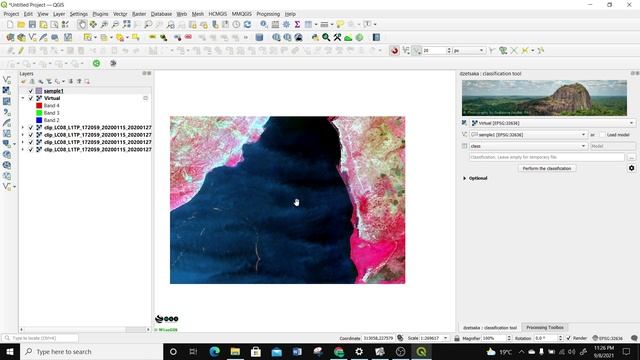Click the hammer and tools plugin icon

click(337, 38)
